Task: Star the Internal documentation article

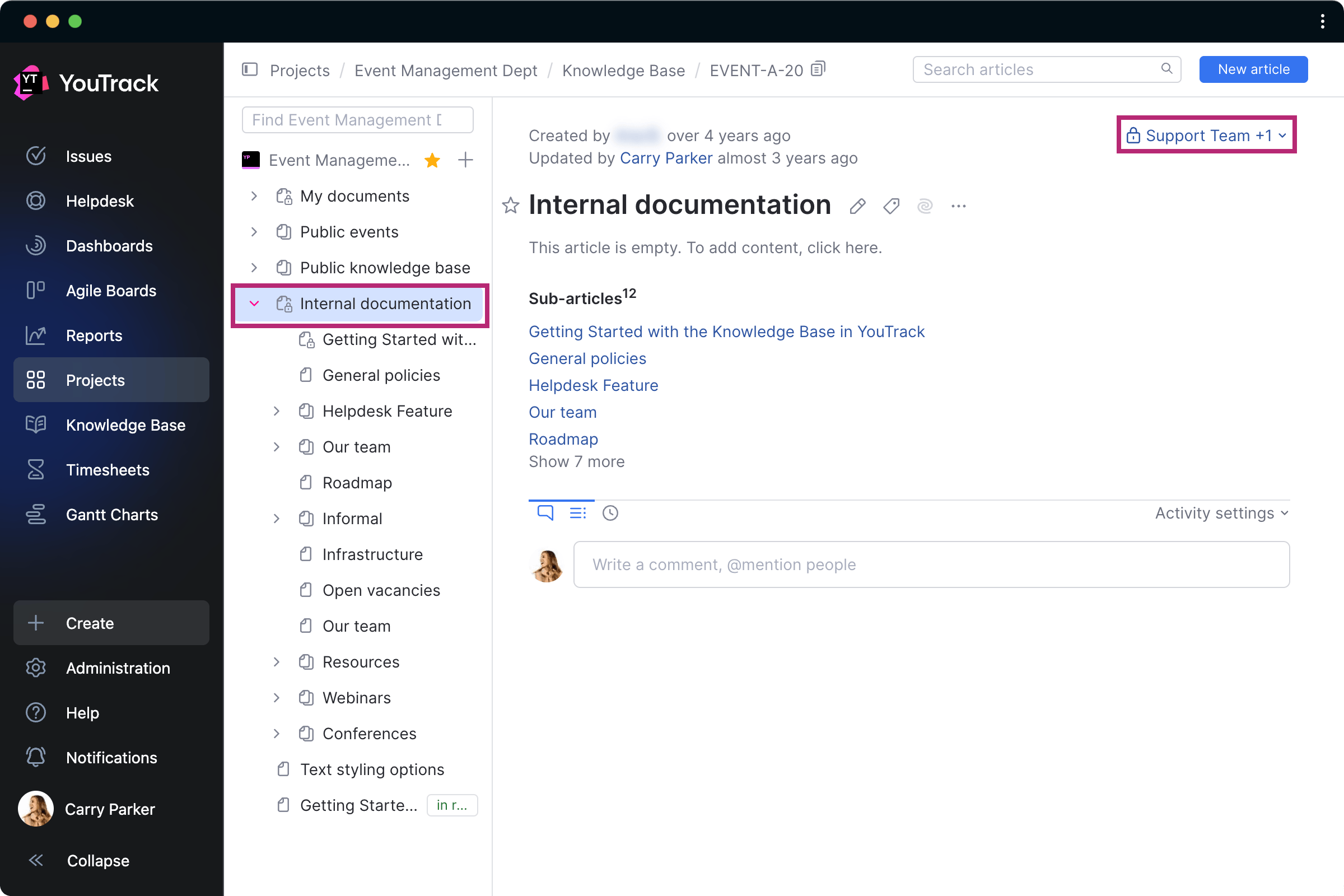Action: (x=510, y=206)
